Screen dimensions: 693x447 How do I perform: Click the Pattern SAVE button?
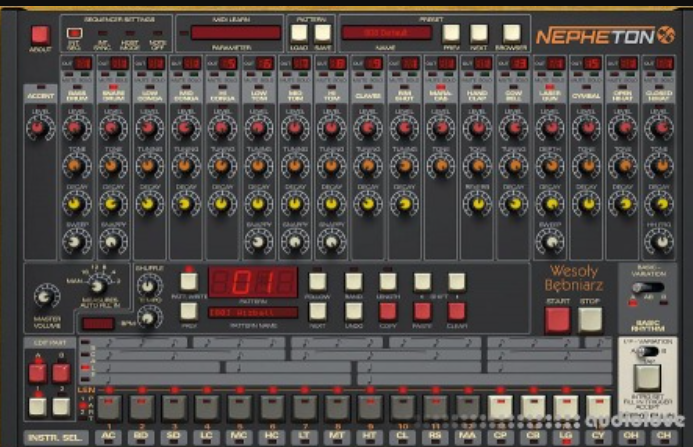coord(323,33)
